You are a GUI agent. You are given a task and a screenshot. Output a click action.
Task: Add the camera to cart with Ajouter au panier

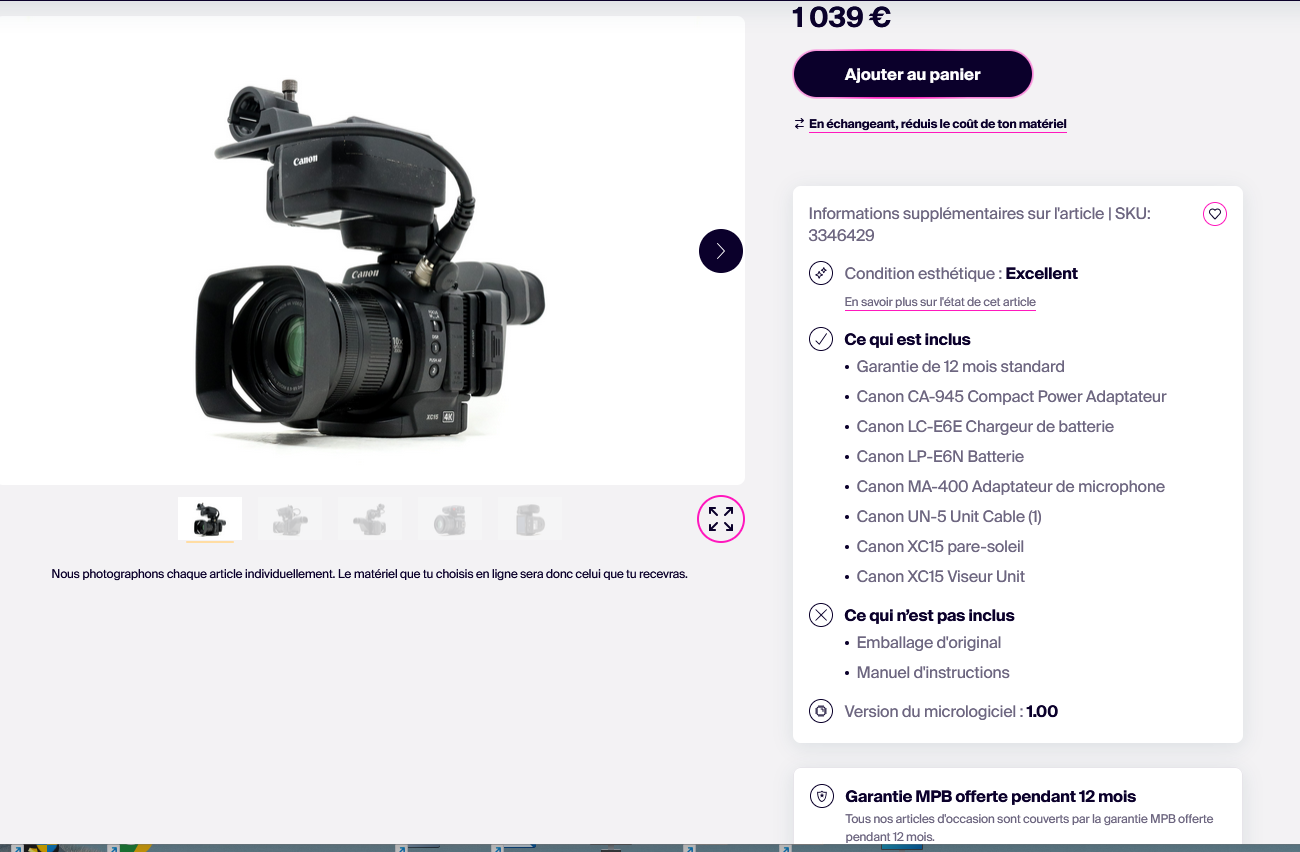[912, 74]
